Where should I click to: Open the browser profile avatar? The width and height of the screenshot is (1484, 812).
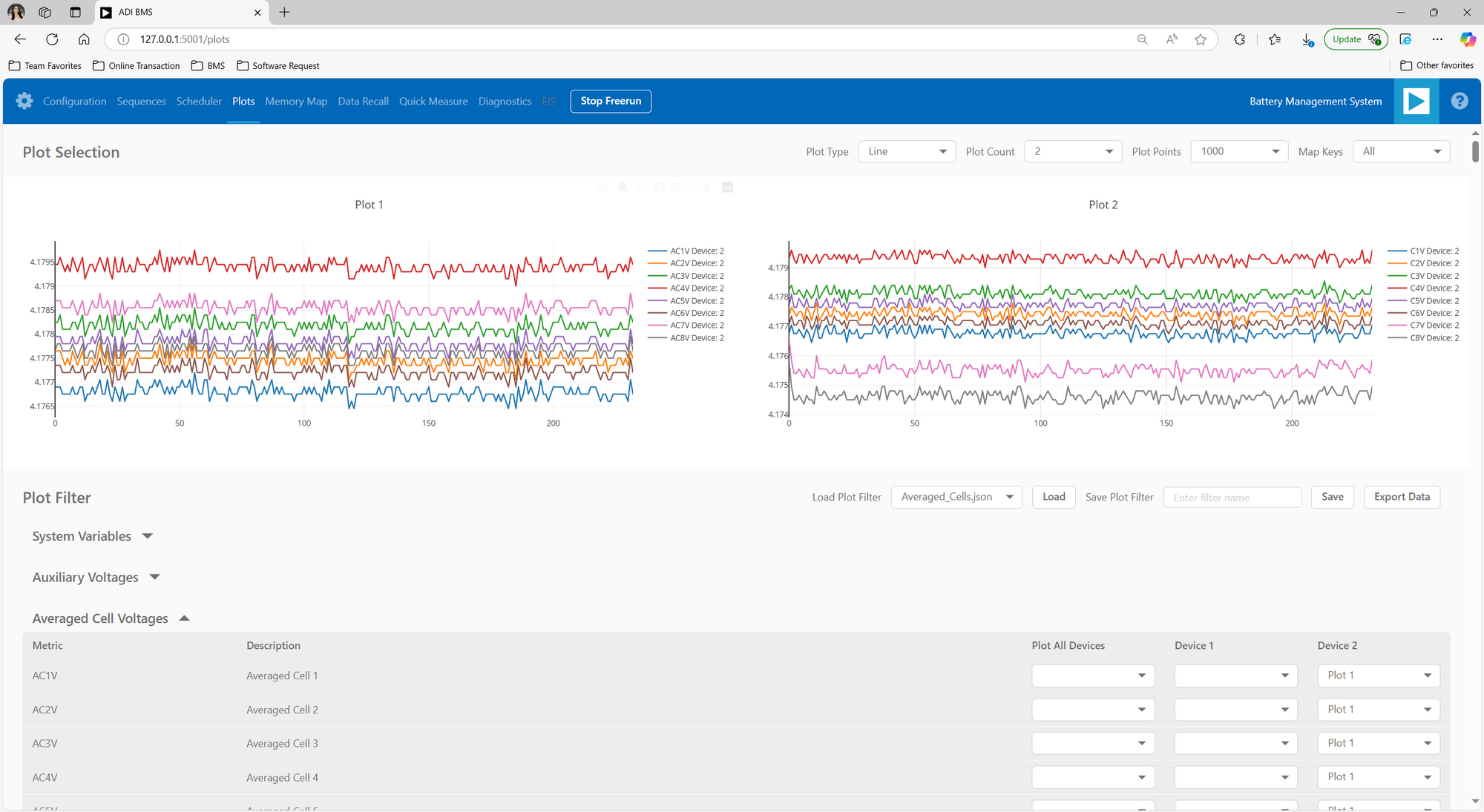16,12
